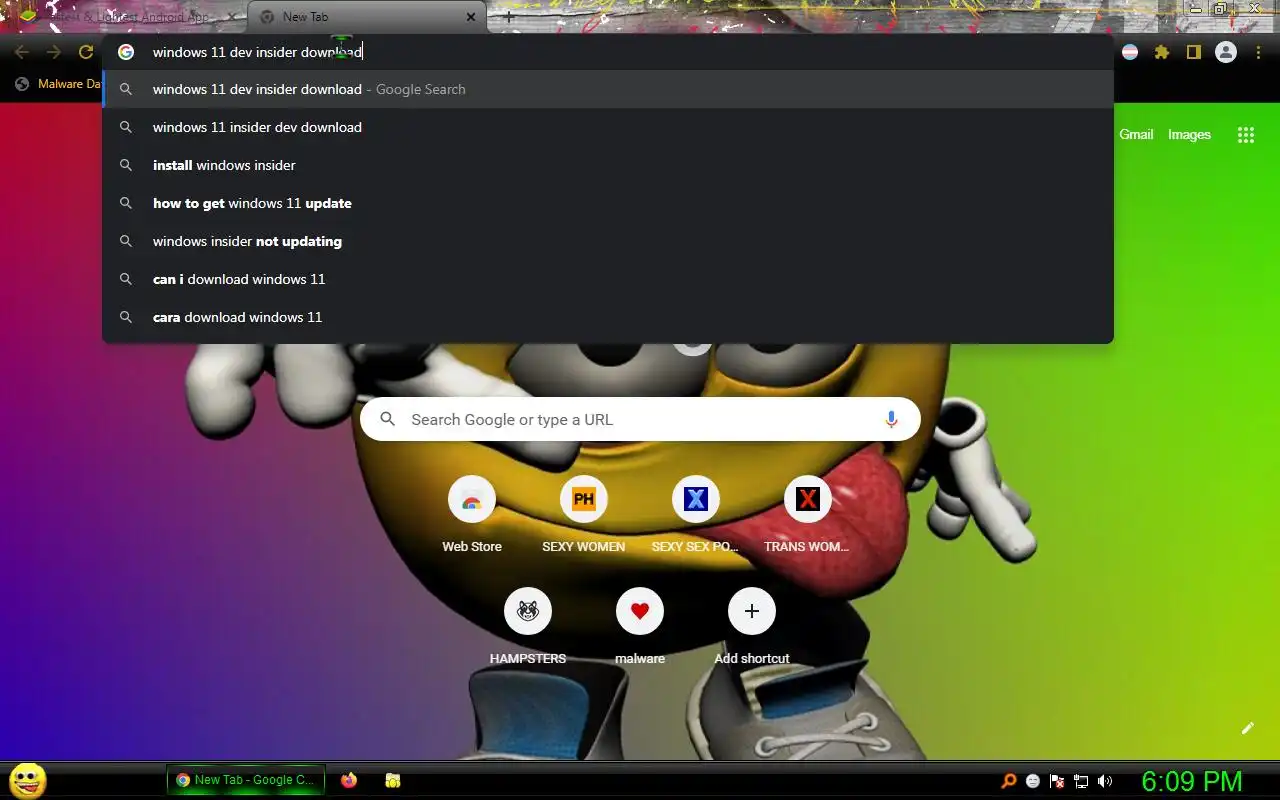Image resolution: width=1280 pixels, height=800 pixels.
Task: Open the Gmail link
Action: (1136, 134)
